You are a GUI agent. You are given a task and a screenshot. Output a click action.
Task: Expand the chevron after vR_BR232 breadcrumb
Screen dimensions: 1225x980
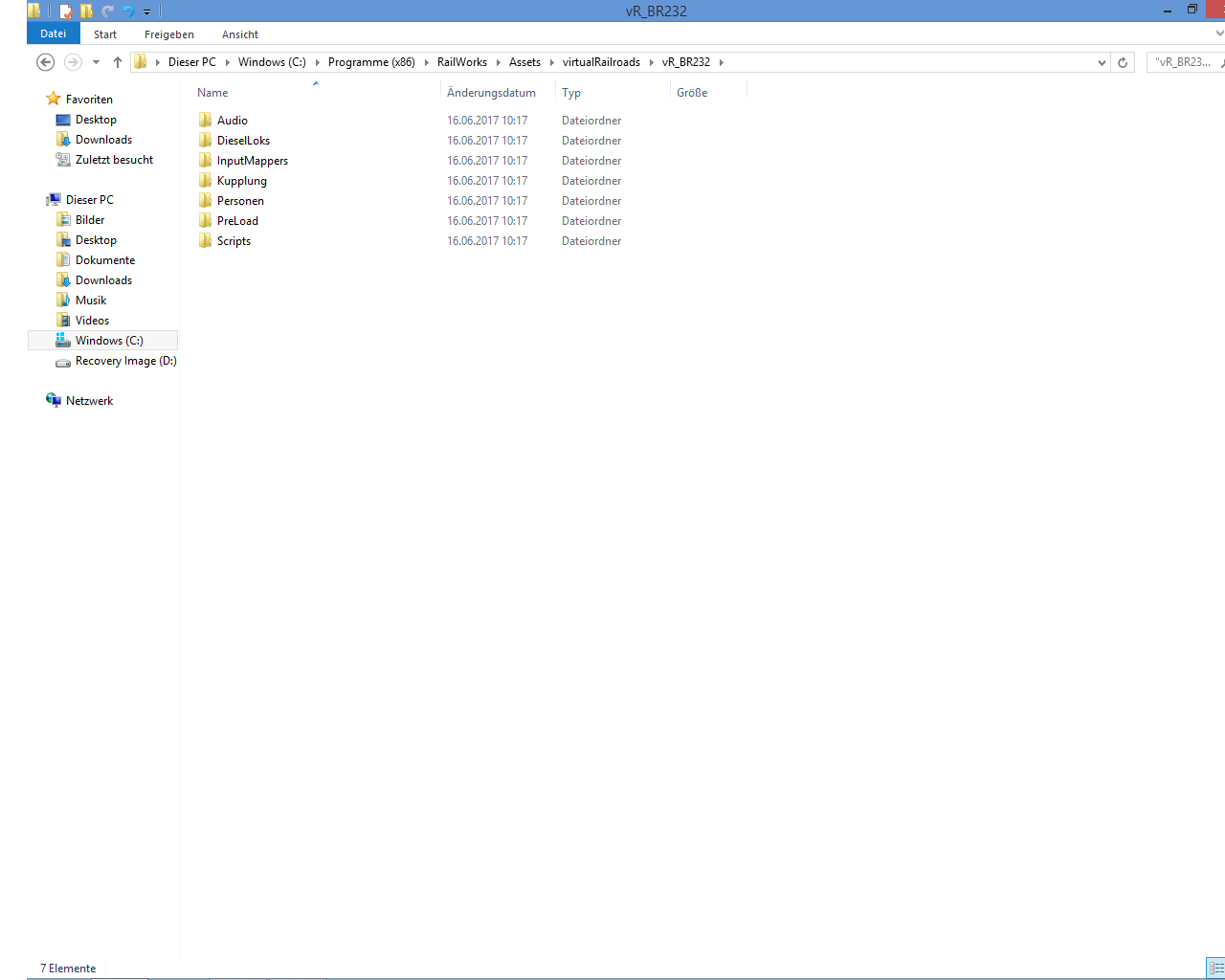(722, 62)
